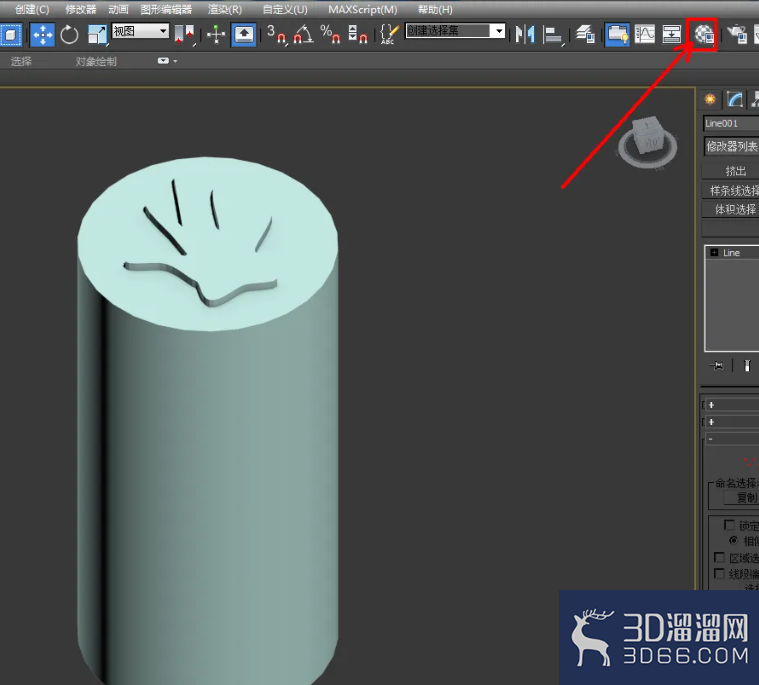Expand the second collapsed rollout plus
This screenshot has height=685, width=759.
(x=711, y=422)
